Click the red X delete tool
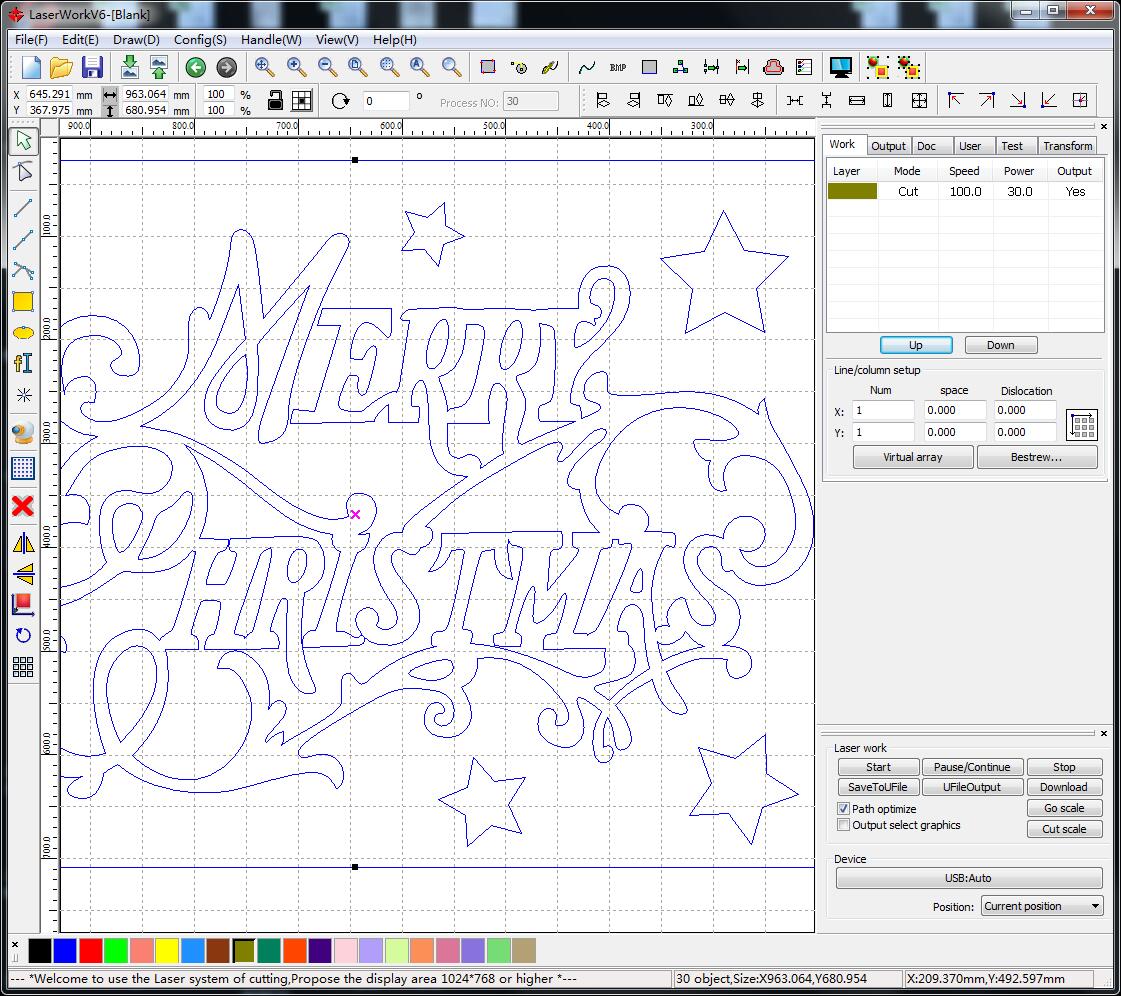 coord(23,506)
